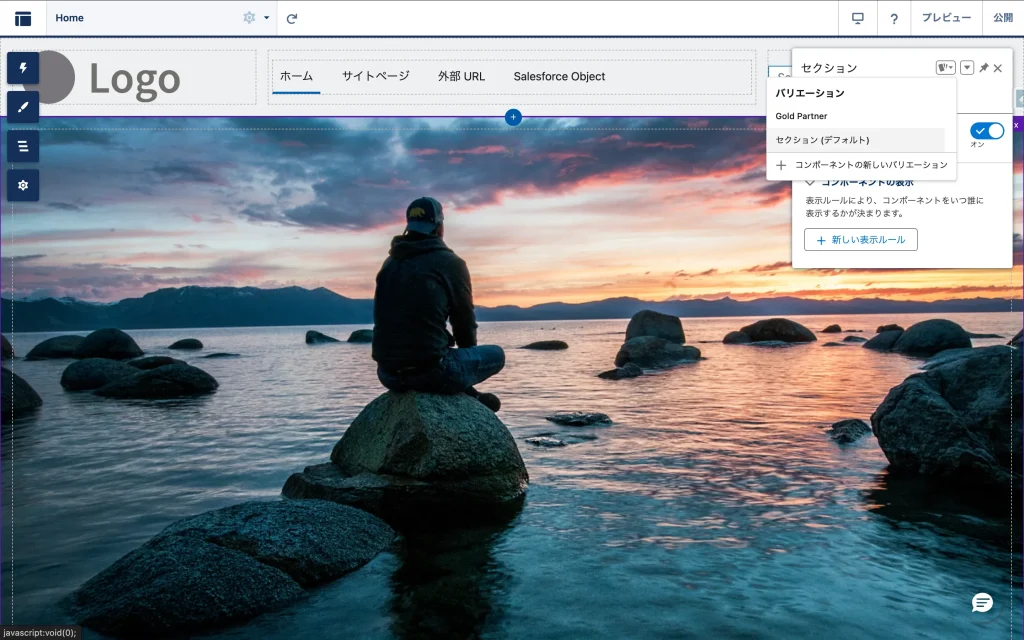
Task: Pin the section properties panel
Action: coord(983,68)
